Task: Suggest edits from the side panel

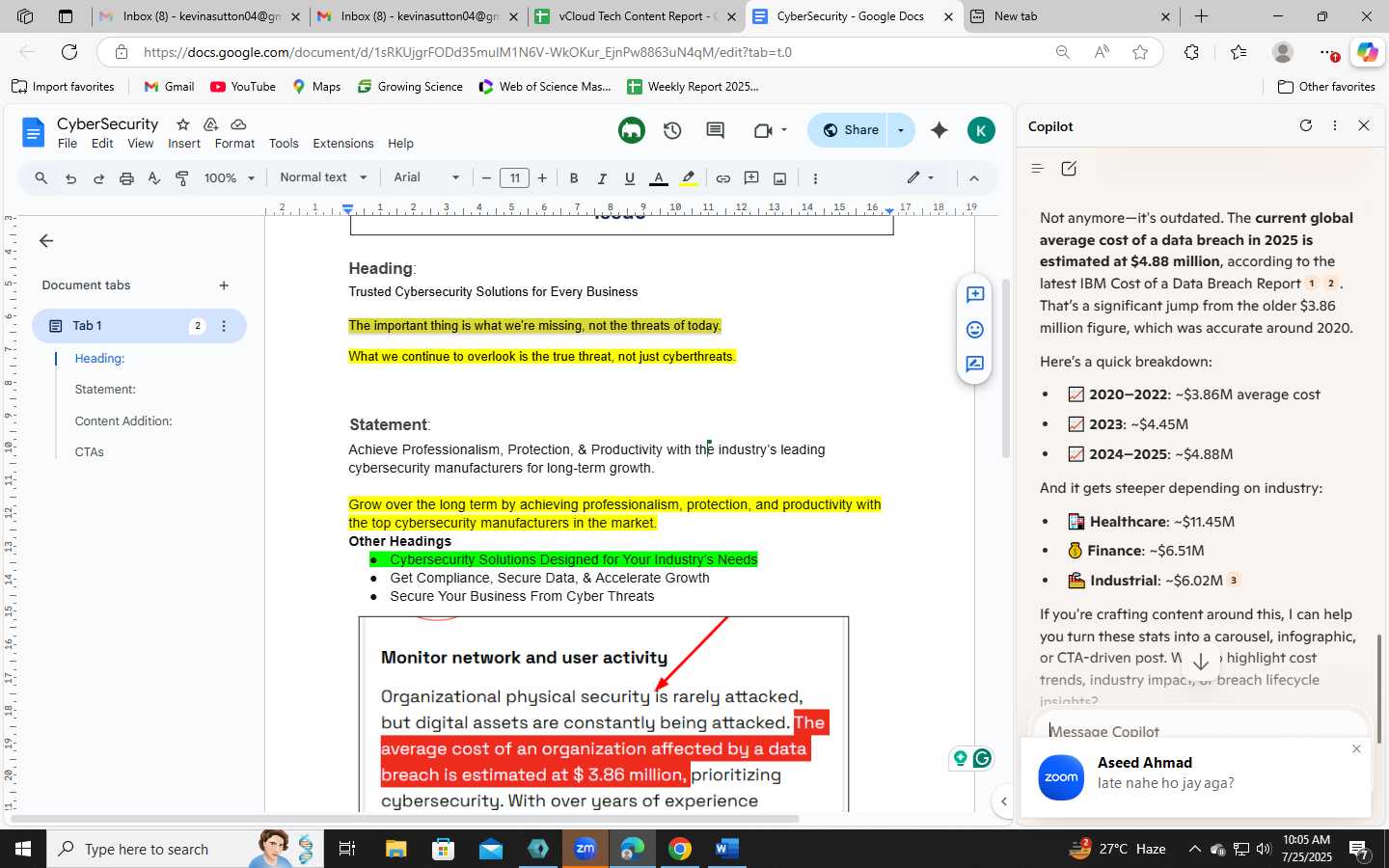Action: 975,365
